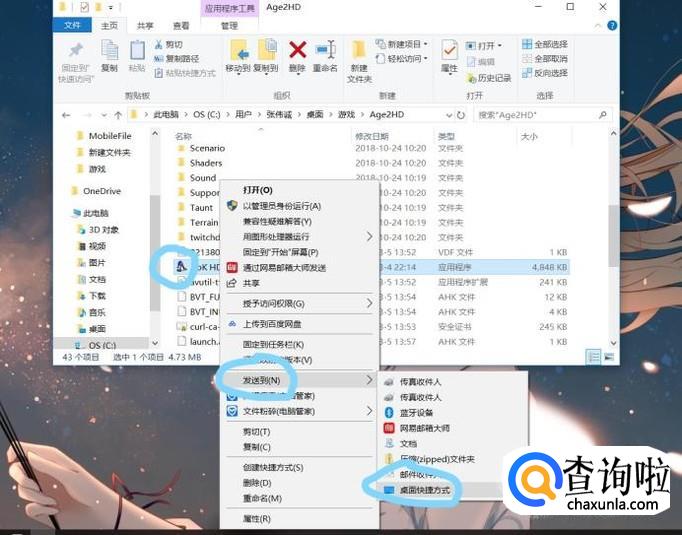This screenshot has height=535, width=682.
Task: Open the ribbon Open dropdown arrow
Action: (500, 46)
